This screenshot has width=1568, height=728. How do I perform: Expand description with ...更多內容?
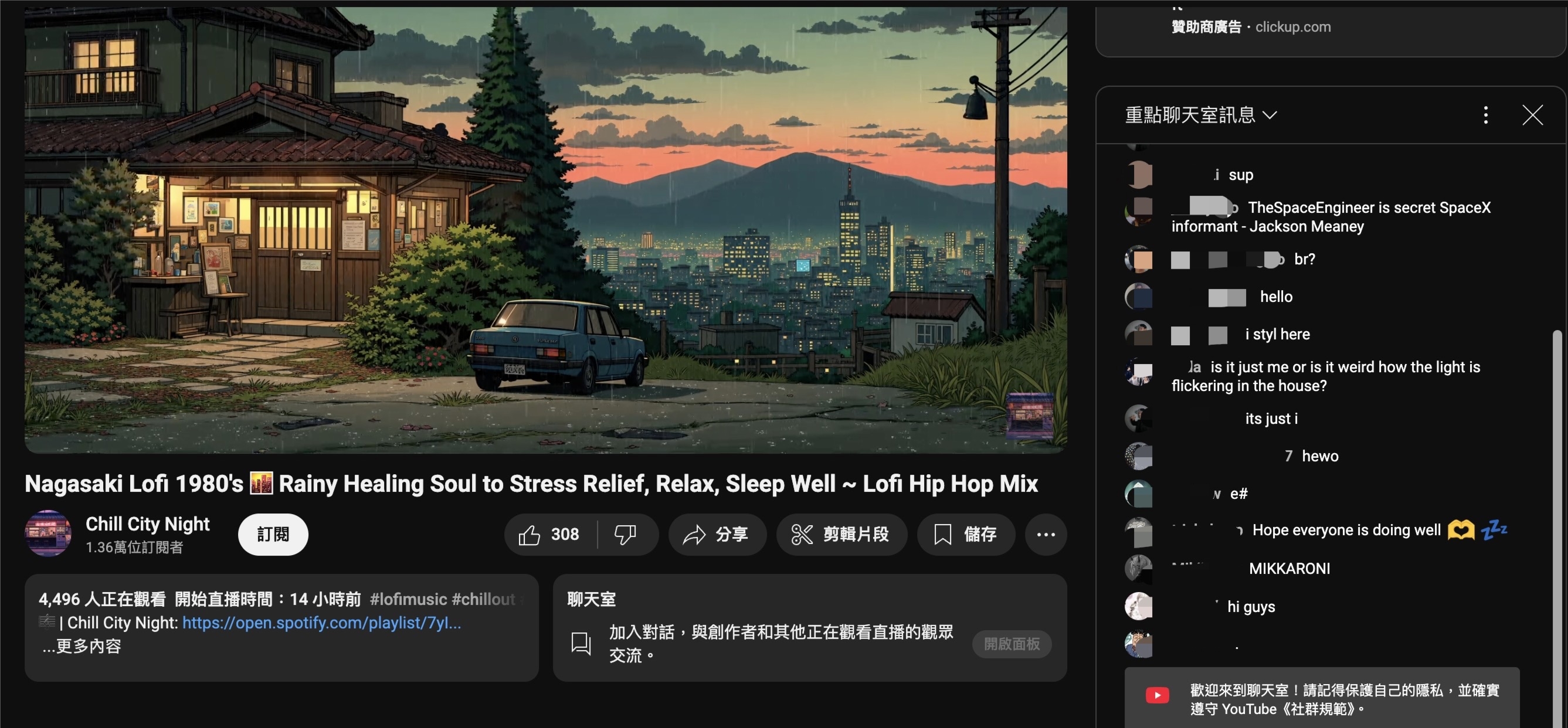(82, 646)
